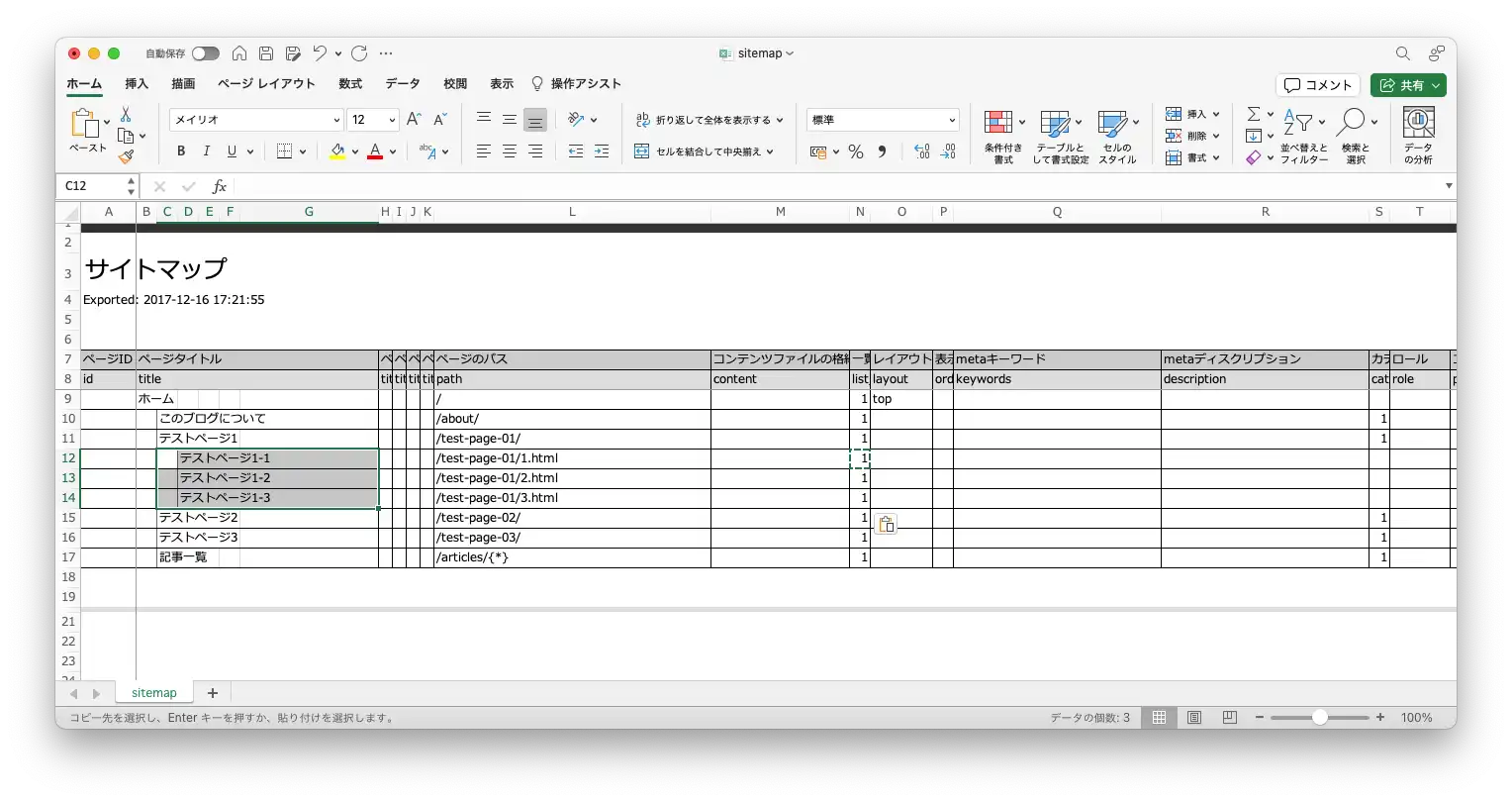Screen dimensions: 1512x802
Task: Open the font name dropdown
Action: point(336,120)
